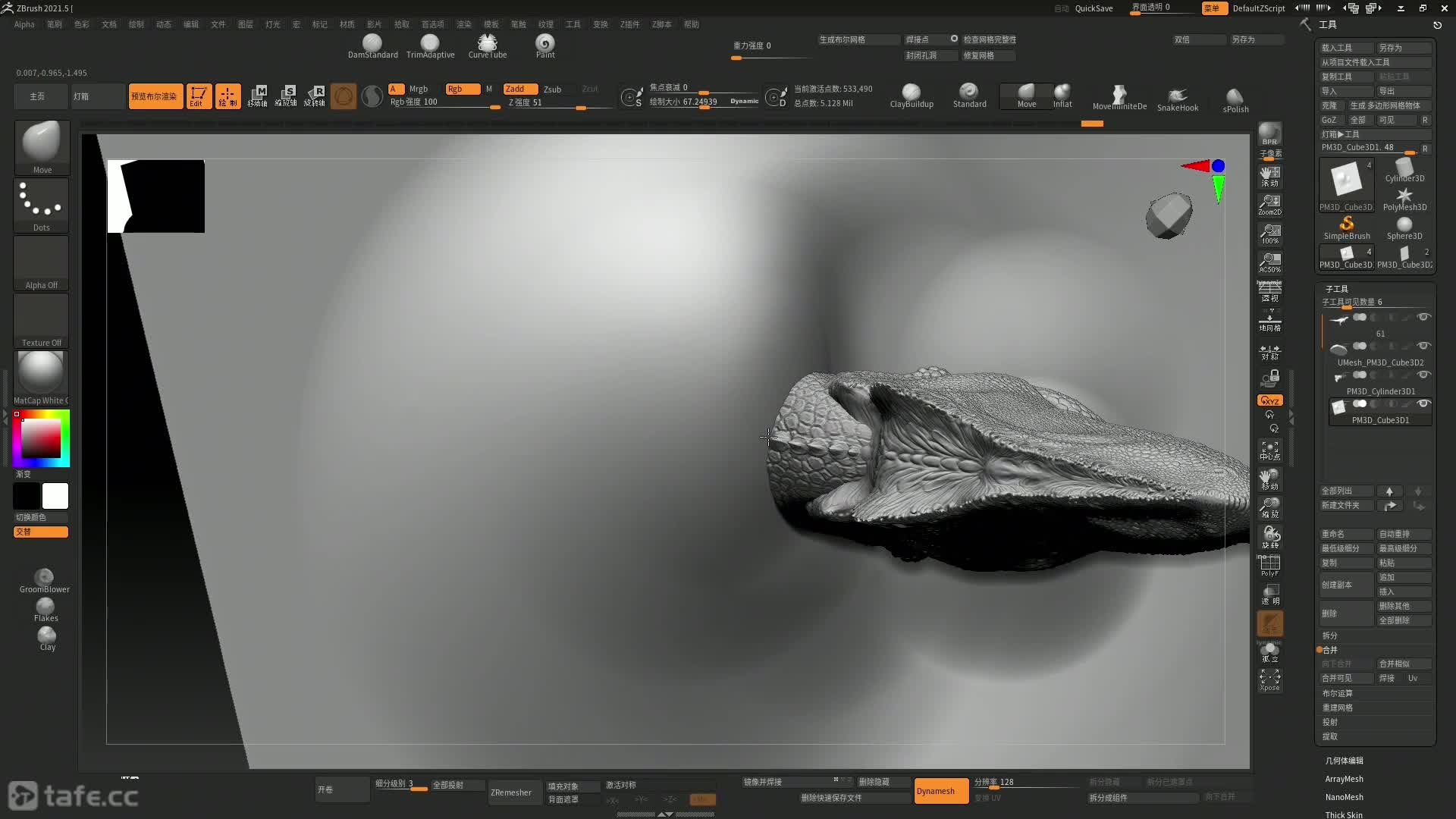The width and height of the screenshot is (1456, 819).
Task: Select the DamStandard brush
Action: (372, 46)
